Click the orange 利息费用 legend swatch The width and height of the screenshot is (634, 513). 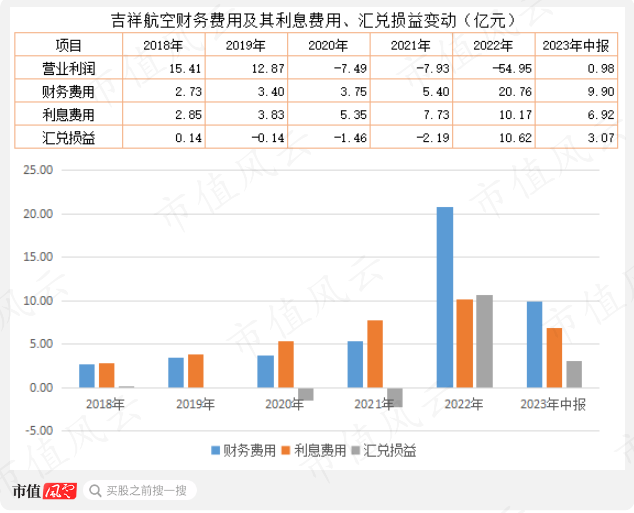tap(286, 450)
